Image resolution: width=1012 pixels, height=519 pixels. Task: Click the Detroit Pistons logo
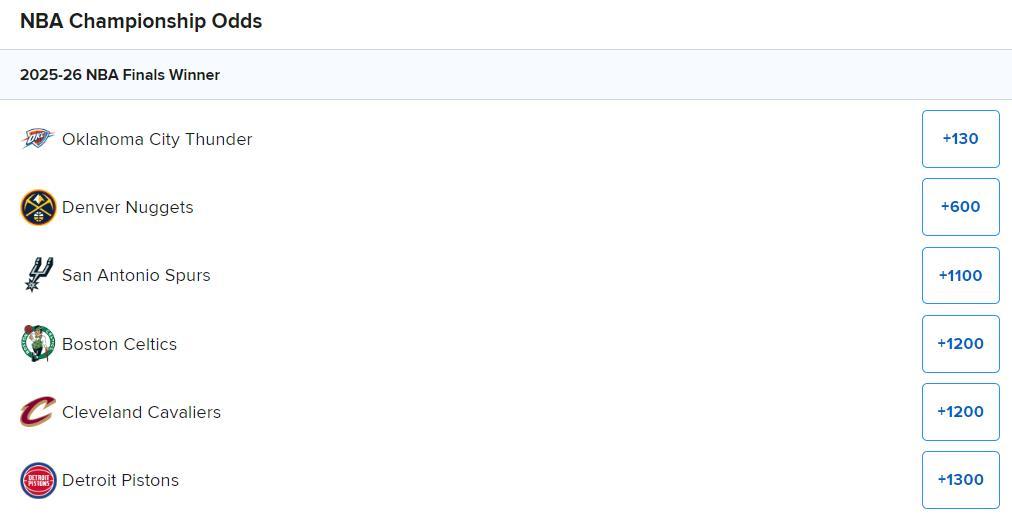coord(38,480)
